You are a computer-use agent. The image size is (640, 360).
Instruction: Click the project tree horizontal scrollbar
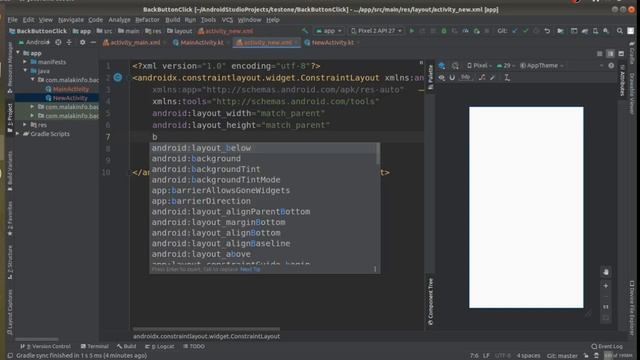coord(37,339)
